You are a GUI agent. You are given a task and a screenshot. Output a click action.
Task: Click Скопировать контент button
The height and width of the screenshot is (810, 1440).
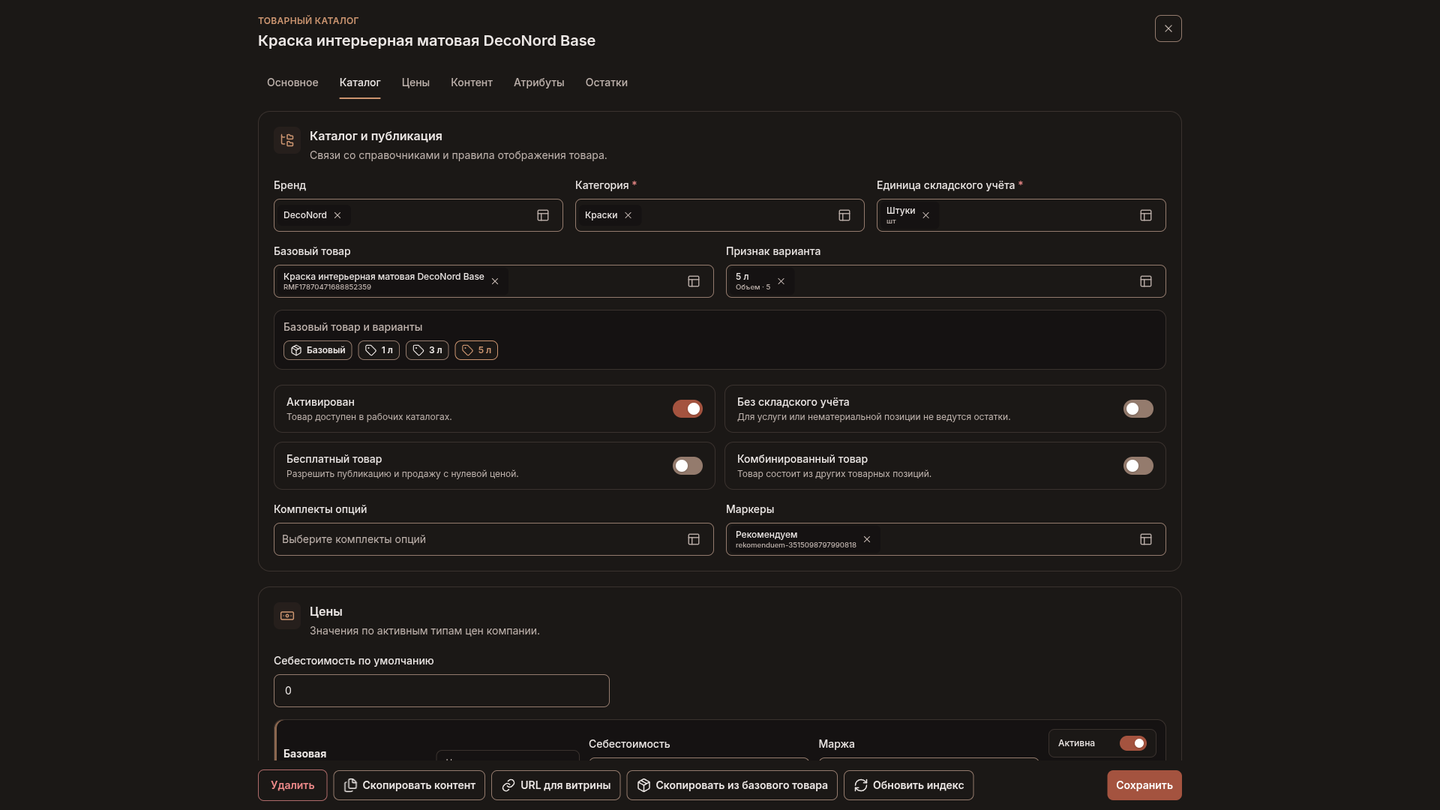409,785
